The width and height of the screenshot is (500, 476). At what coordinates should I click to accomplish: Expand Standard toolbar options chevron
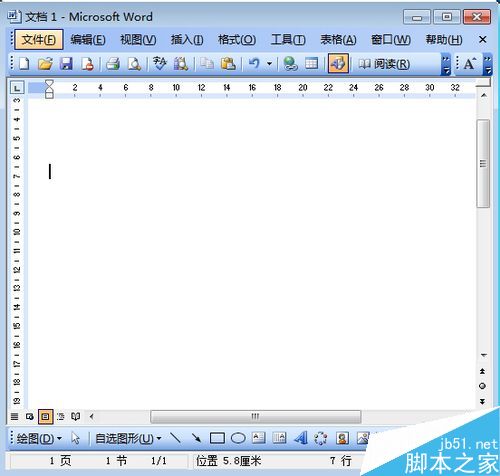point(446,64)
